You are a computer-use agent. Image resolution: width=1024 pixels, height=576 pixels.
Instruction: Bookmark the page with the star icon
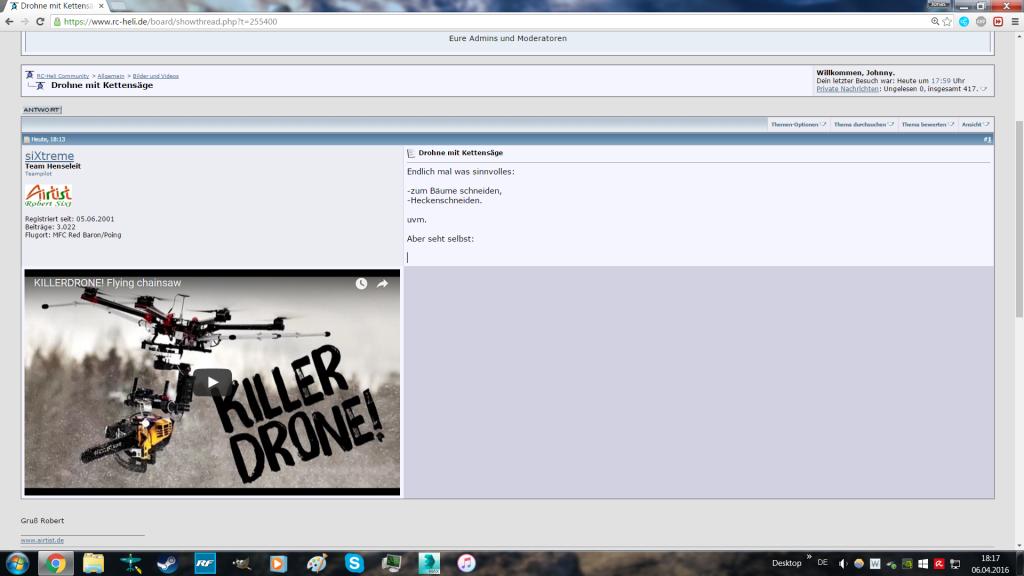(946, 21)
